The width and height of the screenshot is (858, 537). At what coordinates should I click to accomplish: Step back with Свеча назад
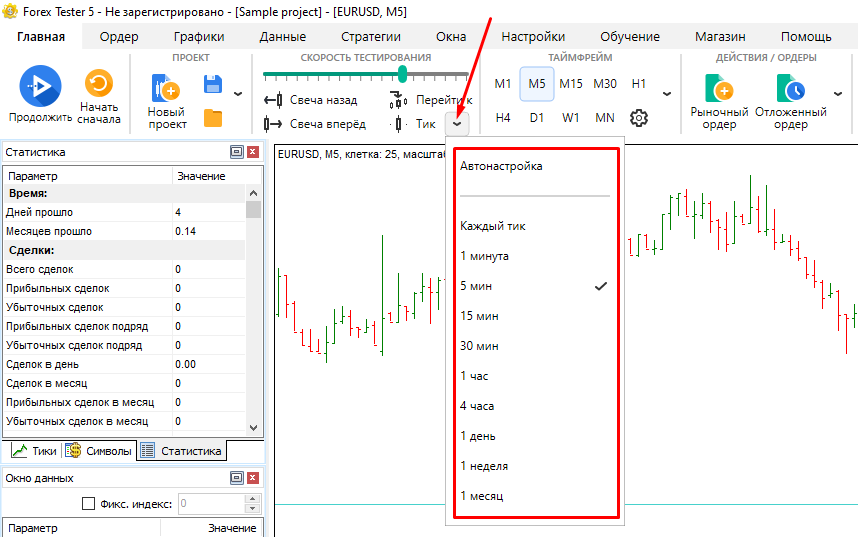tap(310, 100)
